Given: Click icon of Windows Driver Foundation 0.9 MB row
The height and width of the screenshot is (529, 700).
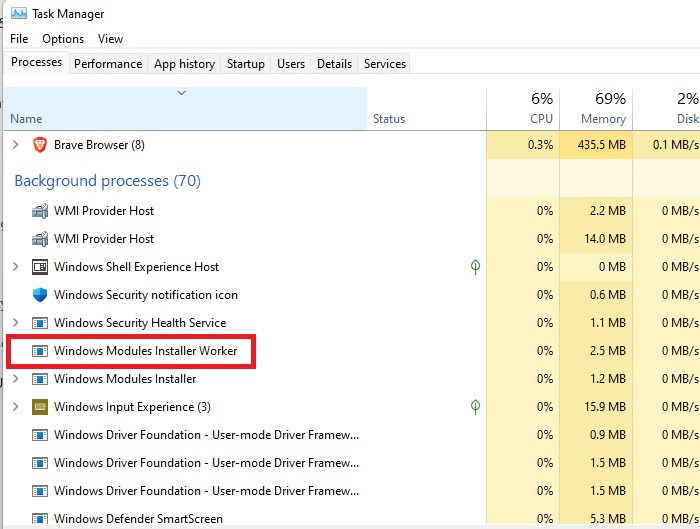Looking at the screenshot, I should point(40,435).
